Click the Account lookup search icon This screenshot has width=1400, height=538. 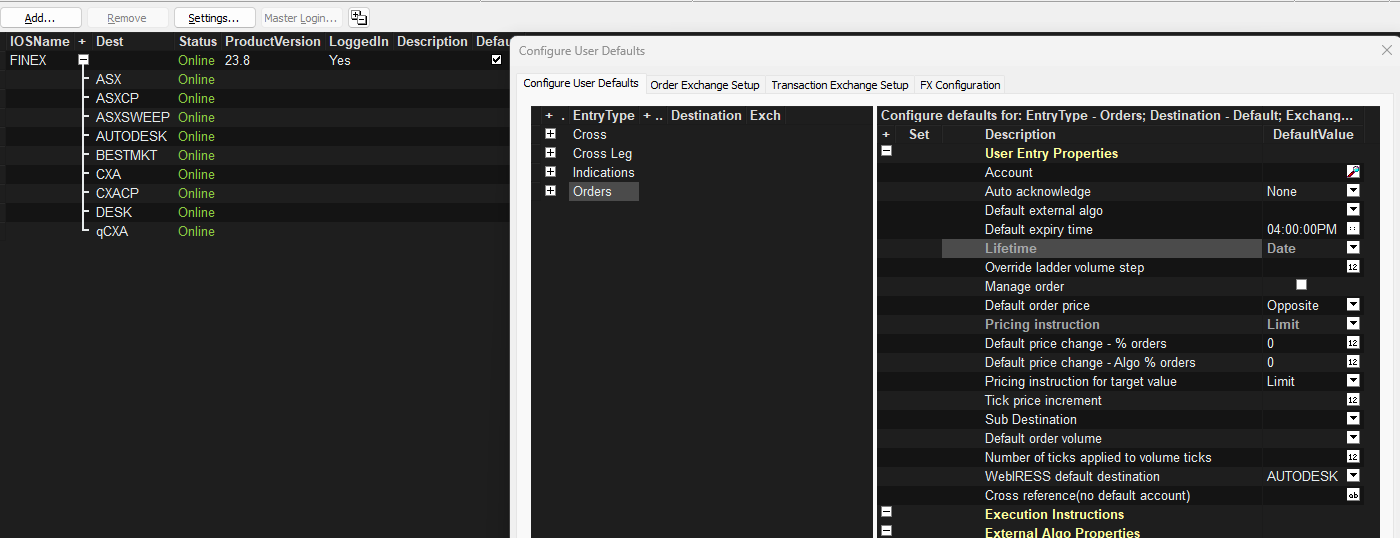1353,172
